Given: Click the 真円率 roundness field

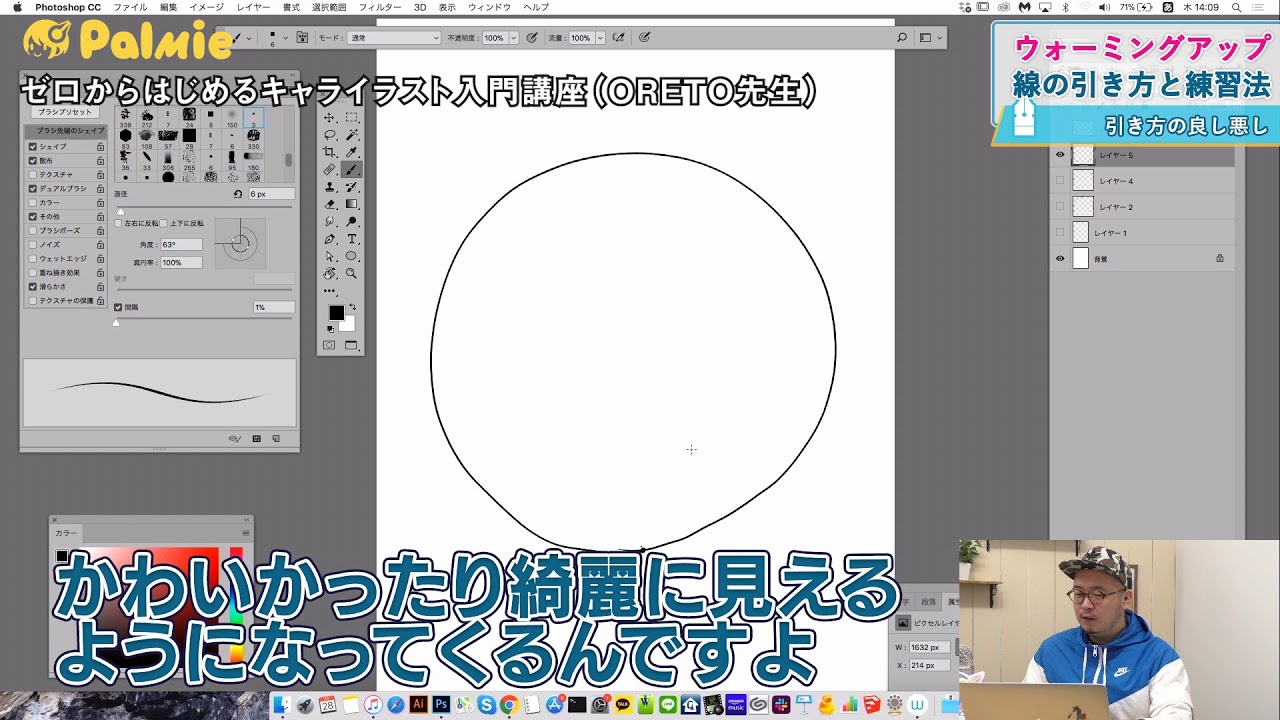Looking at the screenshot, I should coord(180,263).
